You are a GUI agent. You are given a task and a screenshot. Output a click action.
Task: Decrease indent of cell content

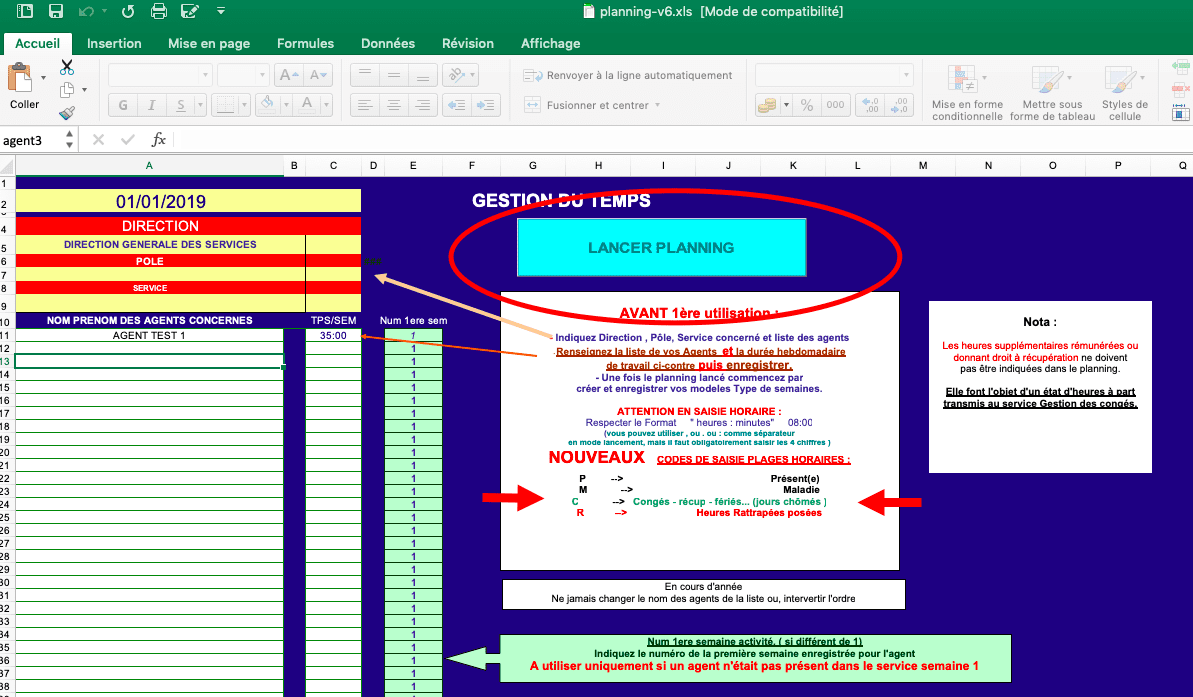[x=457, y=105]
